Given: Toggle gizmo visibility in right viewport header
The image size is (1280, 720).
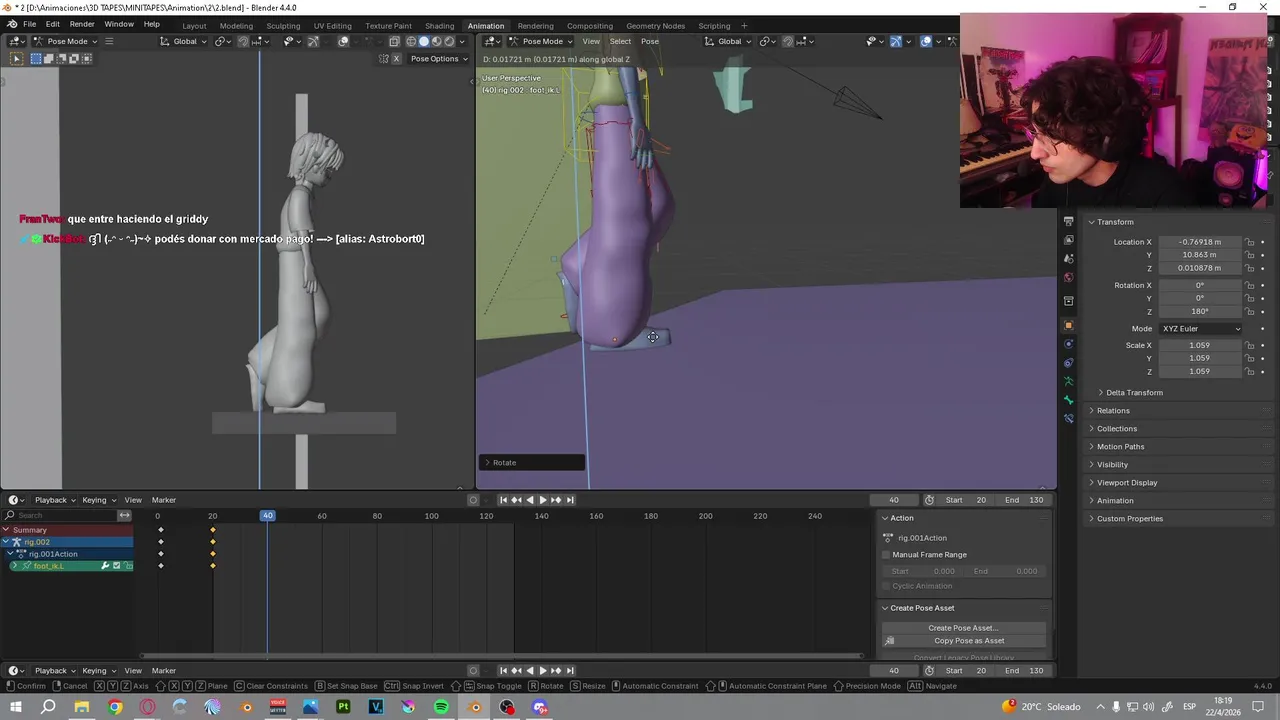Looking at the screenshot, I should tap(895, 41).
